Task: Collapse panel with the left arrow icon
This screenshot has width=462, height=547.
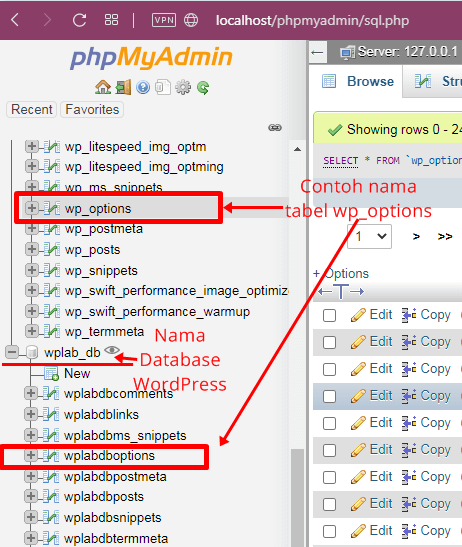Action: [318, 53]
